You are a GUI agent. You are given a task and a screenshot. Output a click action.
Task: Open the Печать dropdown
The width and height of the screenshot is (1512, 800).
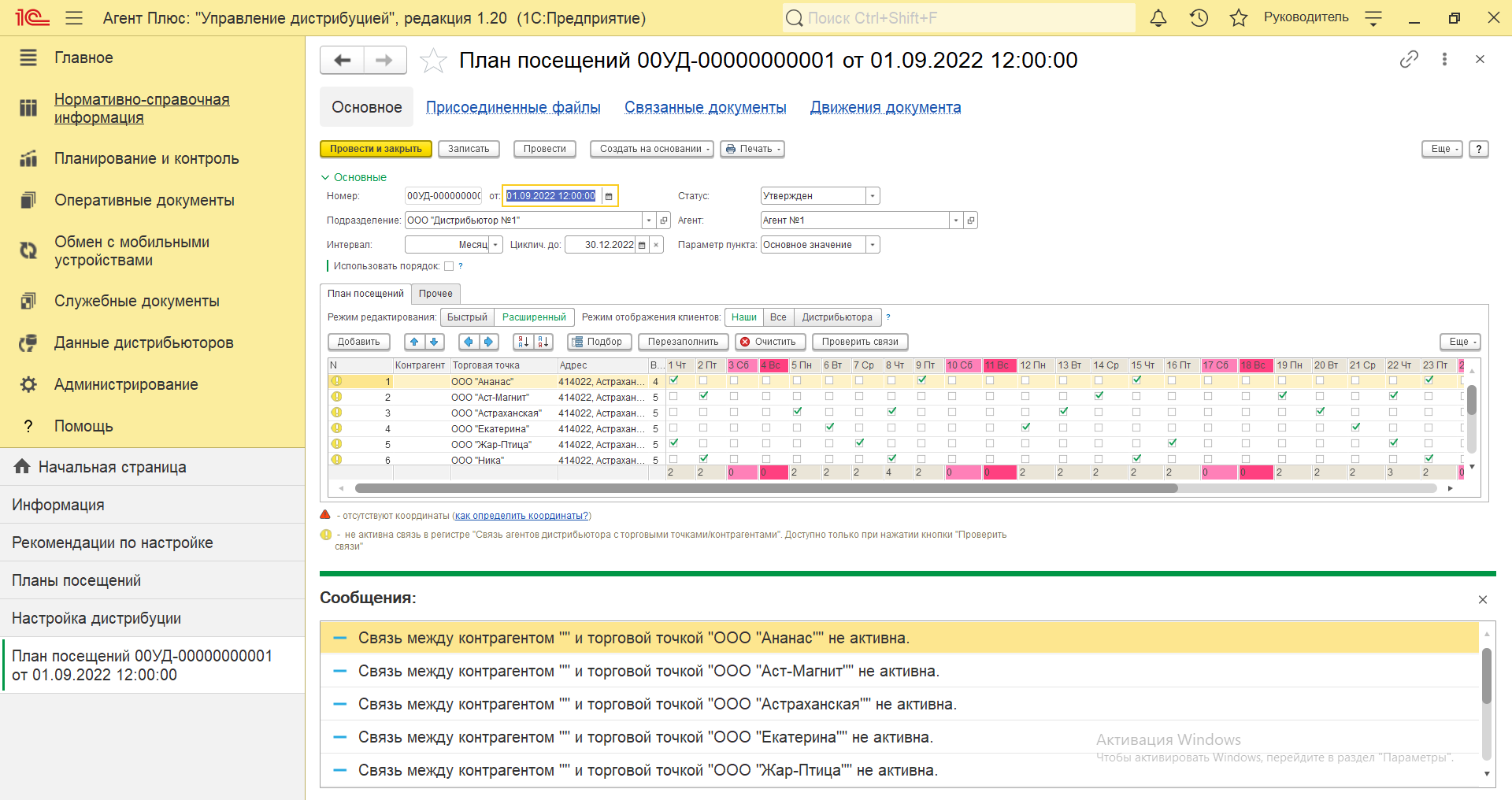(x=752, y=149)
